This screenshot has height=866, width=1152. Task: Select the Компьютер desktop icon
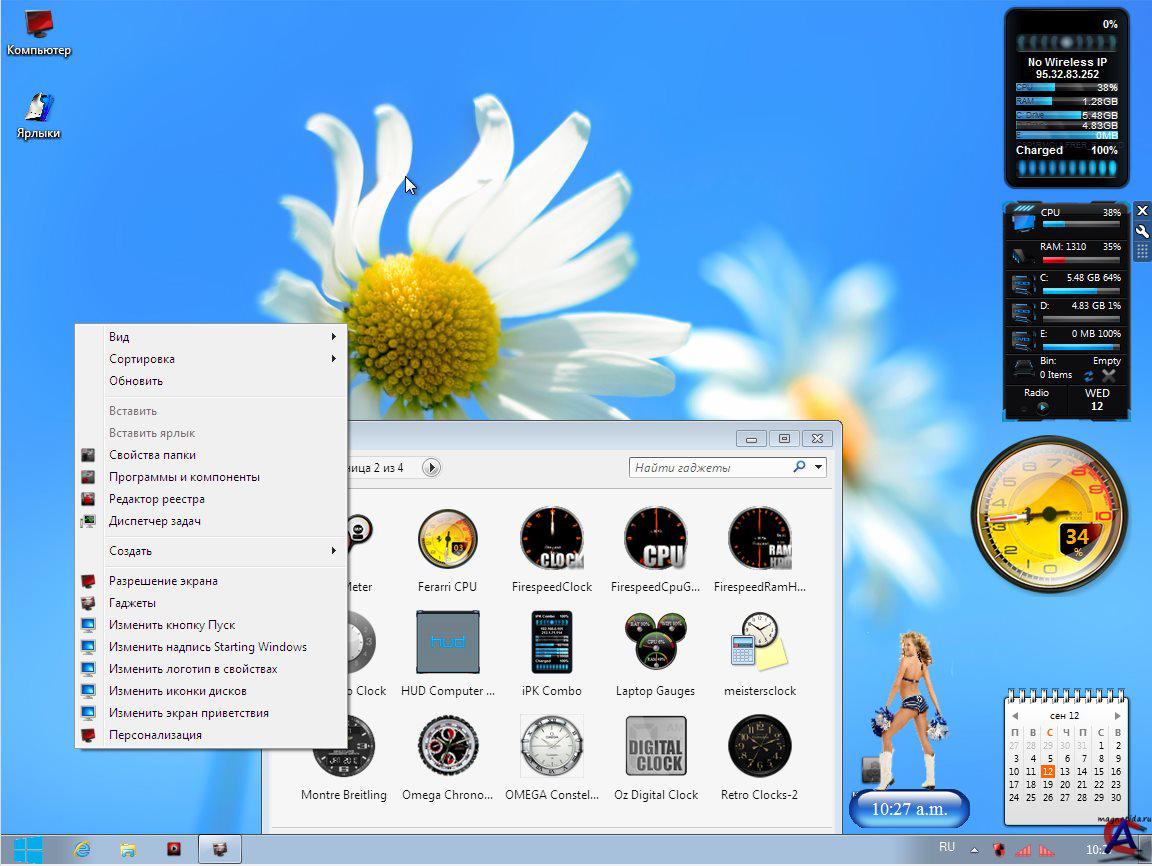(x=39, y=32)
